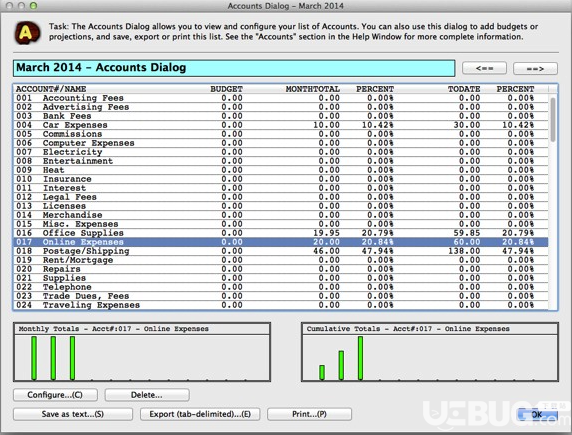Click the Delete... button
Viewport: 572px width, 435px height.
pos(147,395)
